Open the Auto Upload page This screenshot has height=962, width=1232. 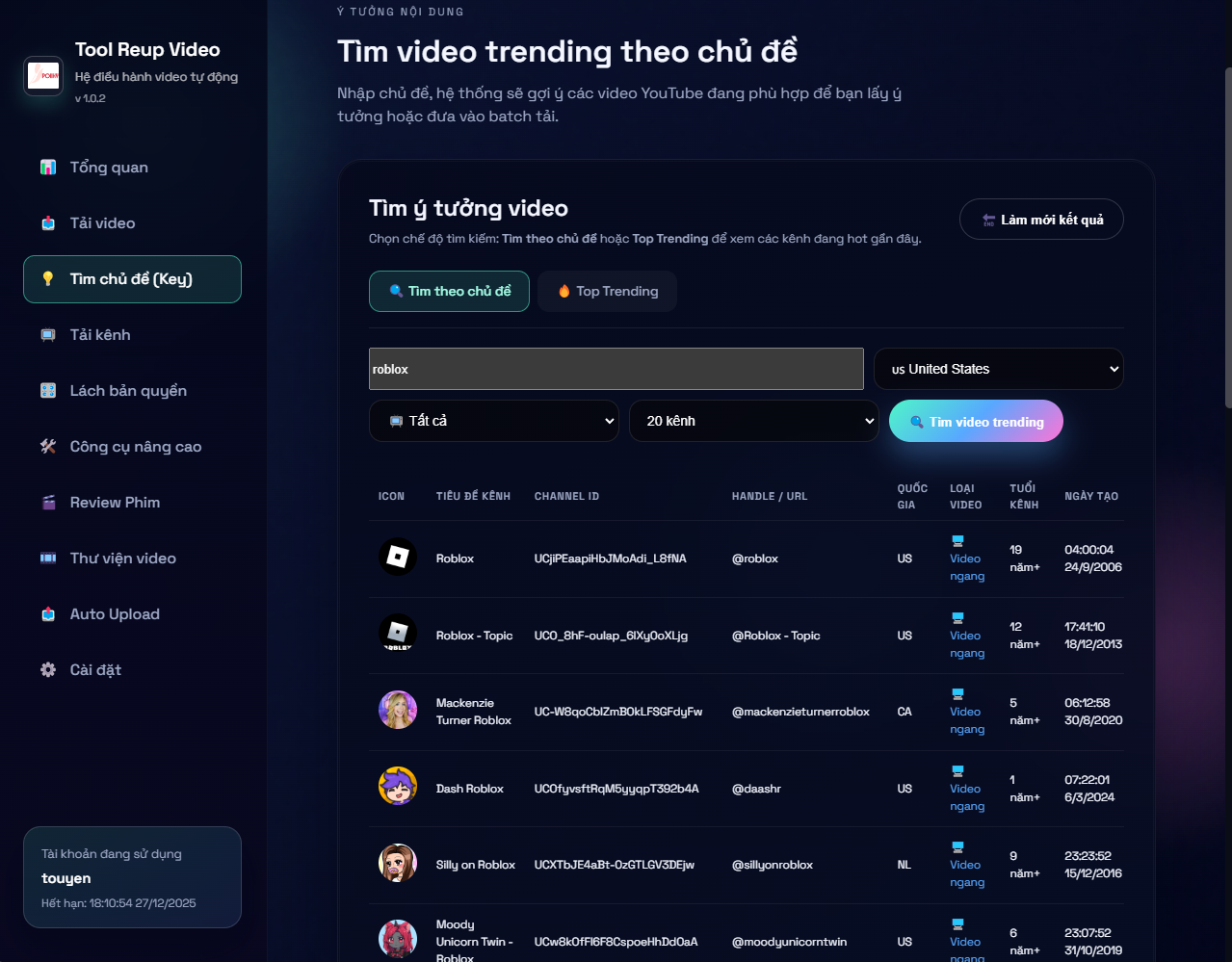click(x=115, y=614)
